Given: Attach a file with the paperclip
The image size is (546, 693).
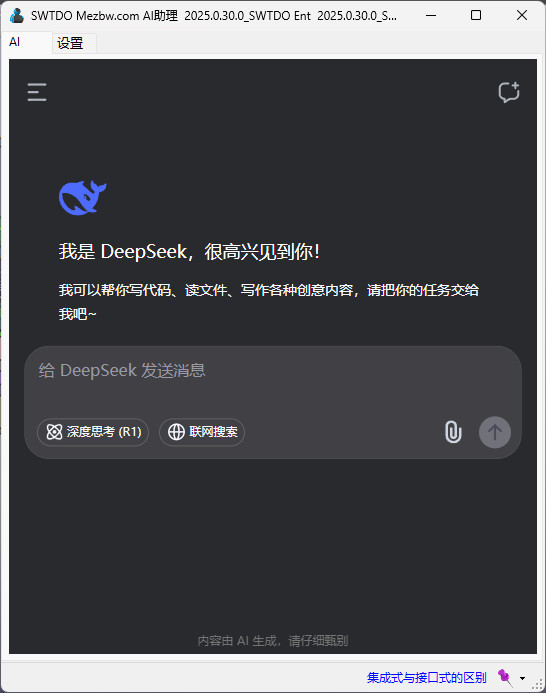Looking at the screenshot, I should pos(453,432).
